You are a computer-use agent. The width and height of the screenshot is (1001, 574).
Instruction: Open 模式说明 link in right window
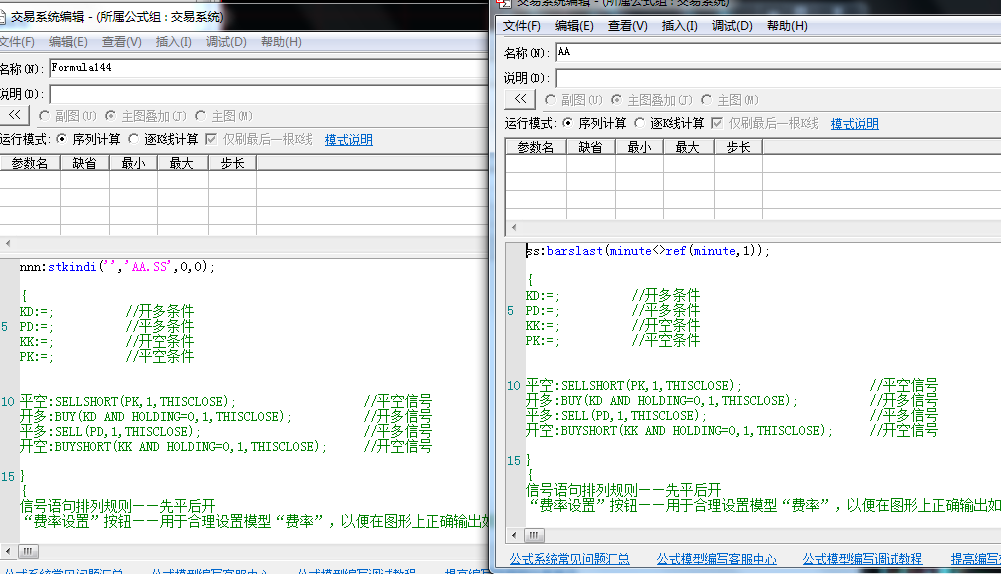pyautogui.click(x=854, y=123)
